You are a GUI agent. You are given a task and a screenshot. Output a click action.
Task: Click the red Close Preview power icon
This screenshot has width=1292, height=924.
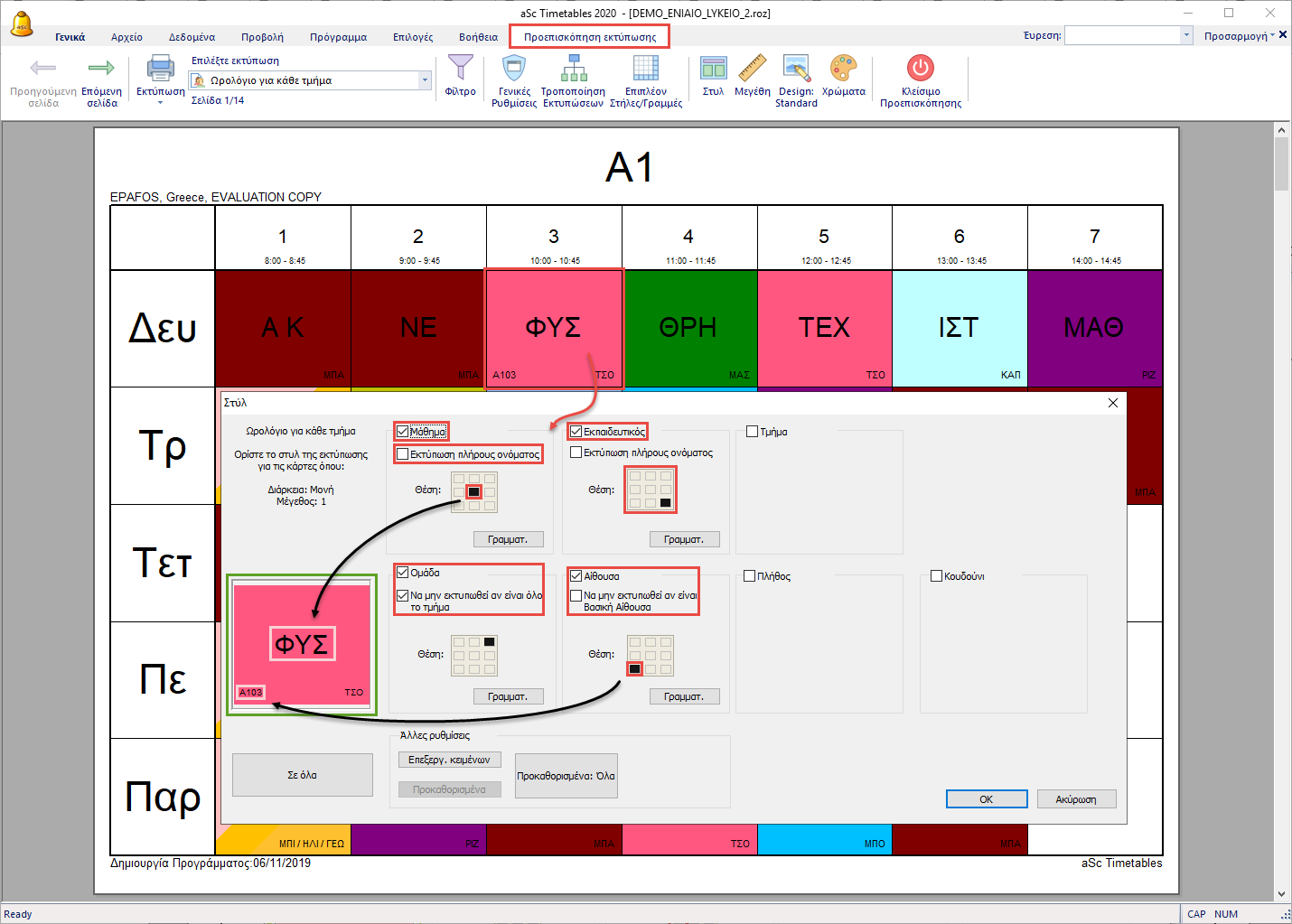coord(920,69)
